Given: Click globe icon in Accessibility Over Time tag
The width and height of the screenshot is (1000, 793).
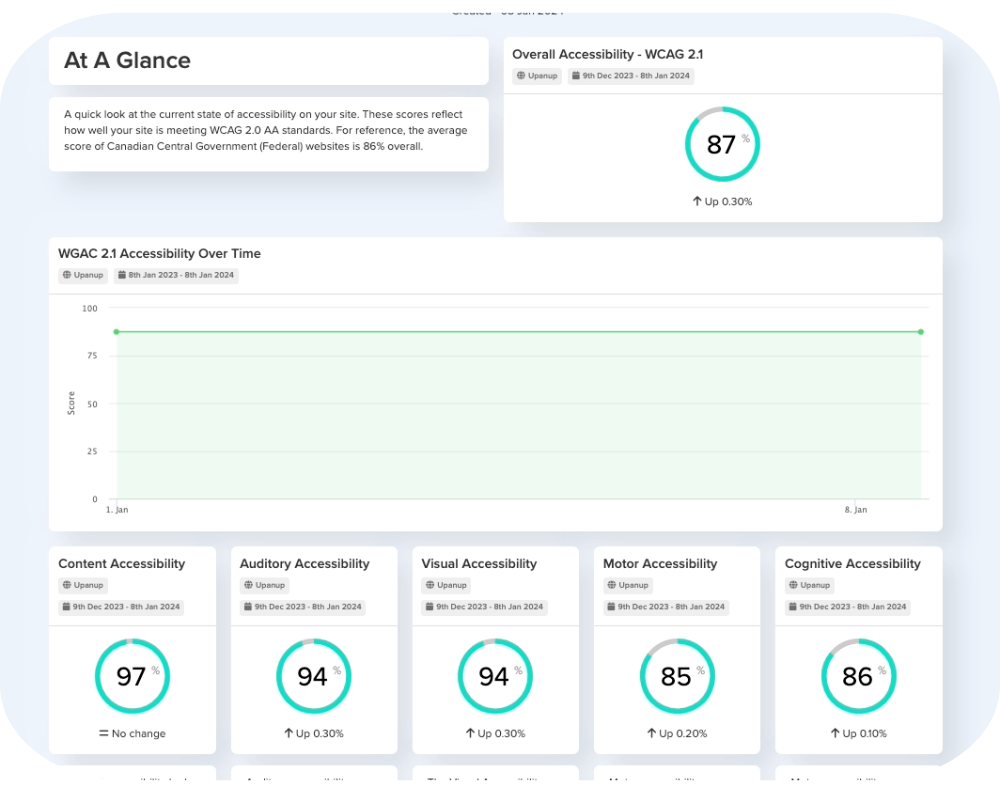Looking at the screenshot, I should click(x=66, y=275).
